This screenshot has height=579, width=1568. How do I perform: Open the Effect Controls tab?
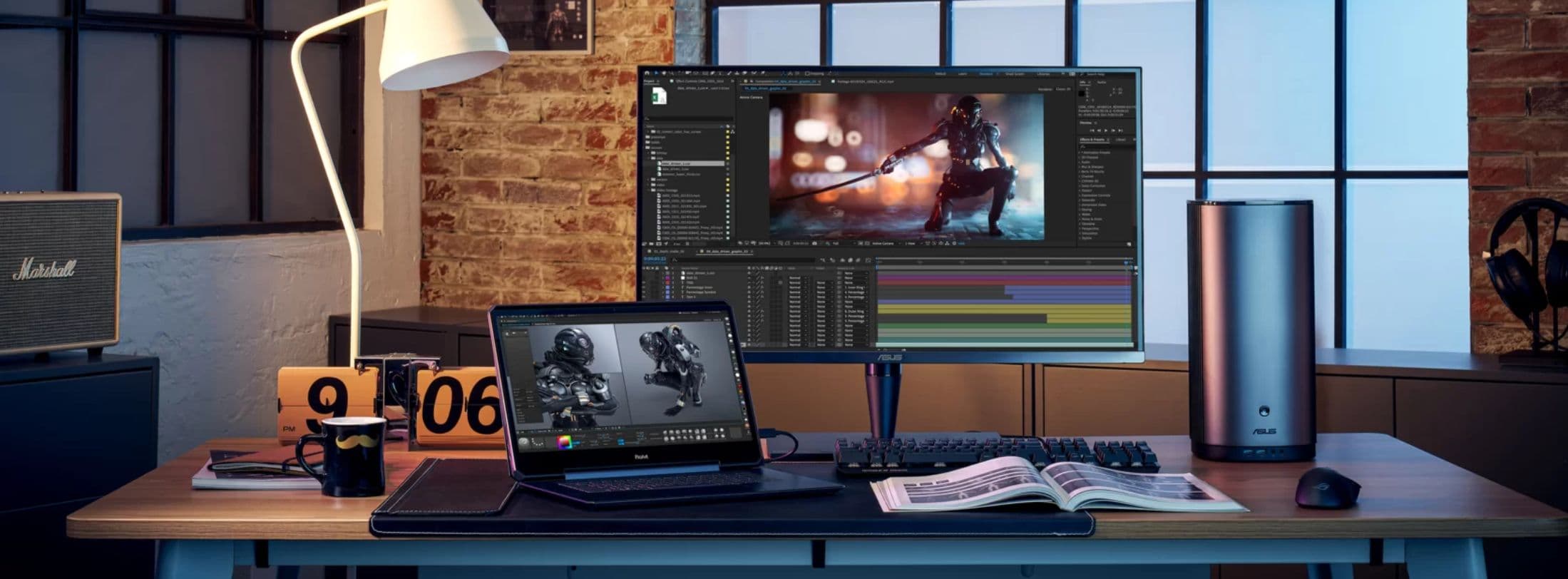click(699, 81)
